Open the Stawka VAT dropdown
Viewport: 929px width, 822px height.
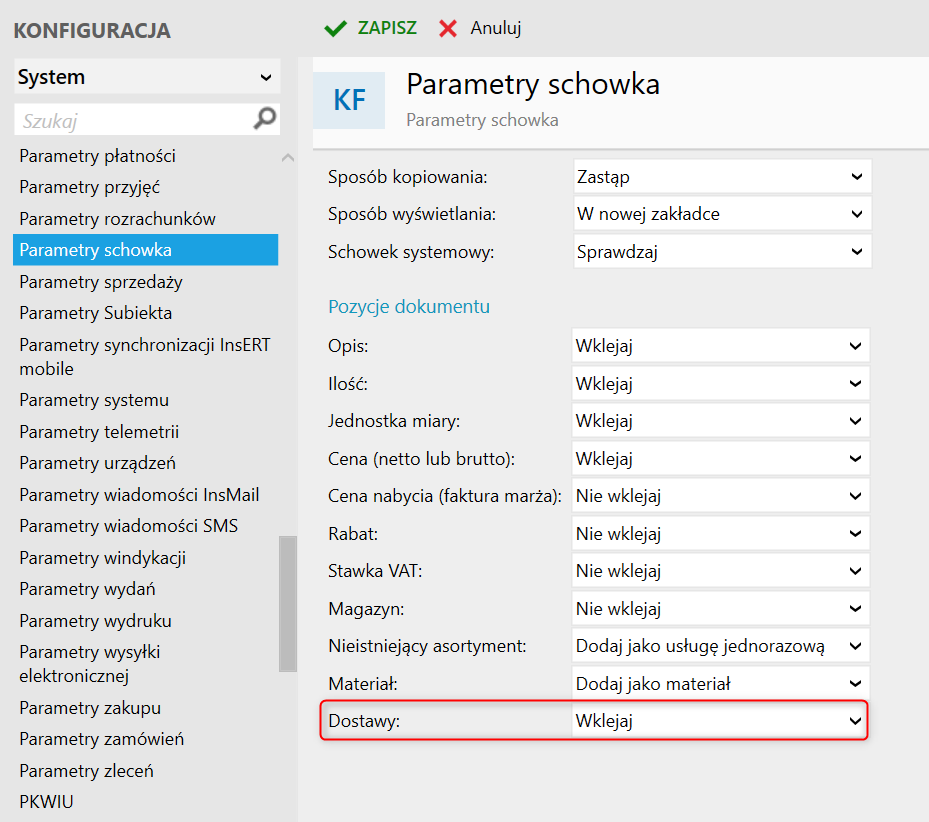click(719, 571)
